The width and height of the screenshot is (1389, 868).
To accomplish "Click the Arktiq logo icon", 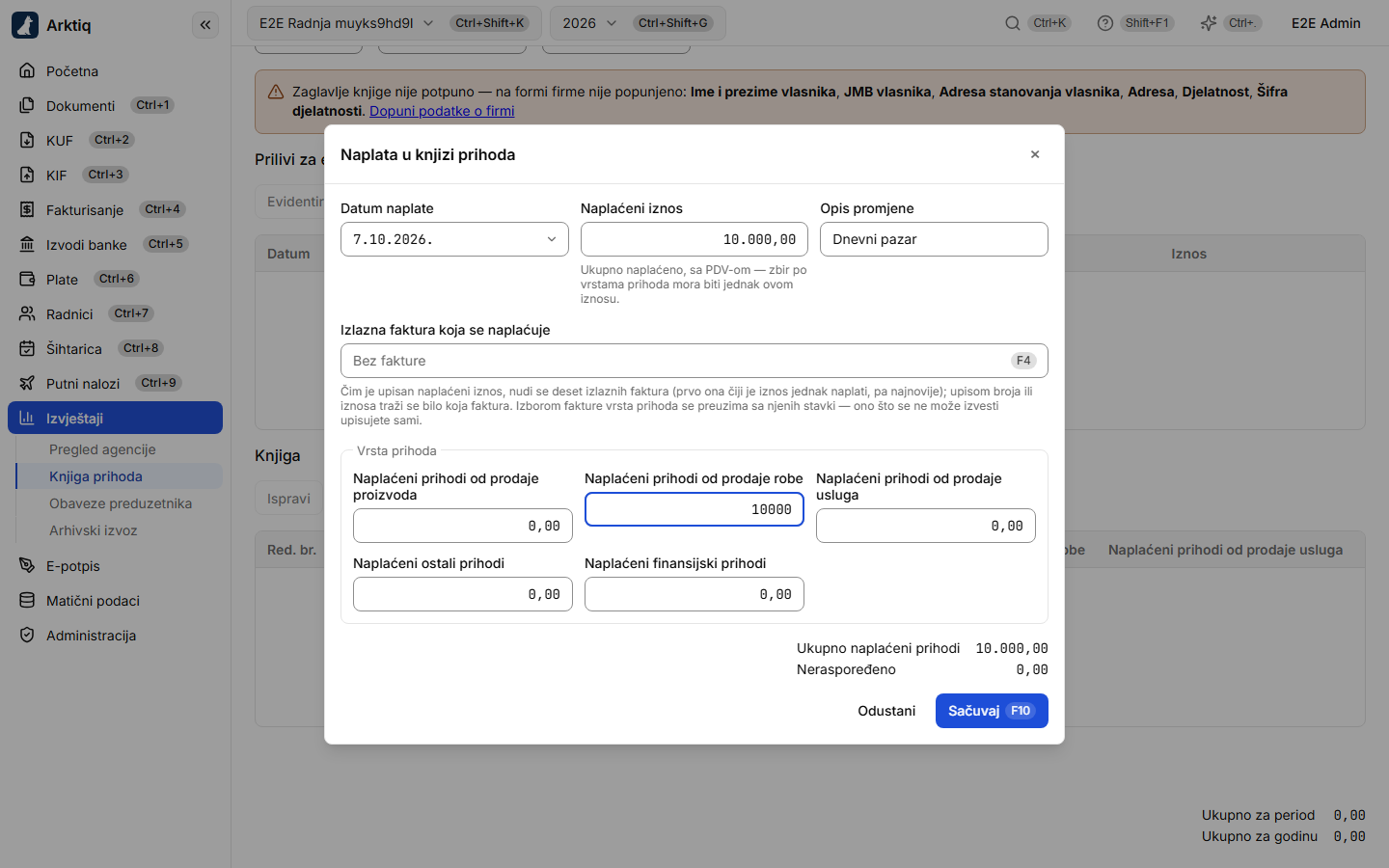I will tap(25, 25).
